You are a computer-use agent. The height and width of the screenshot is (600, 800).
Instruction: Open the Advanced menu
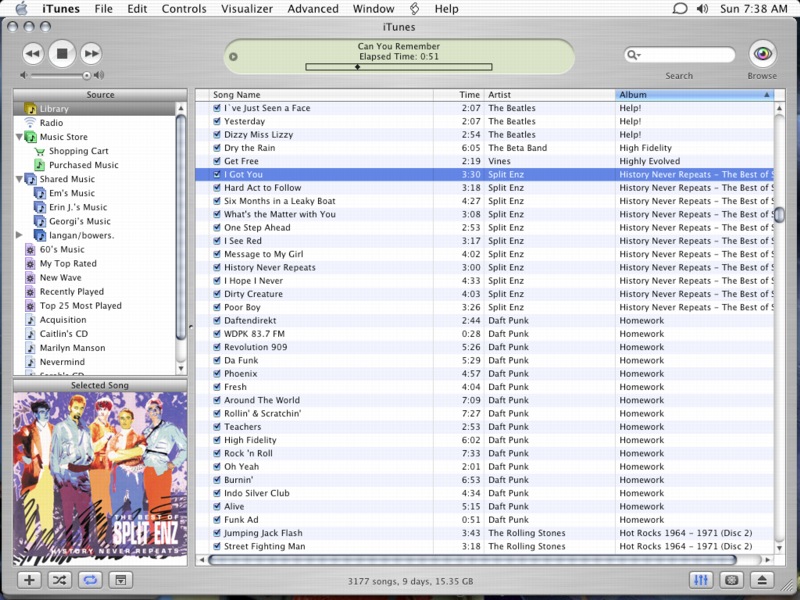[x=313, y=9]
